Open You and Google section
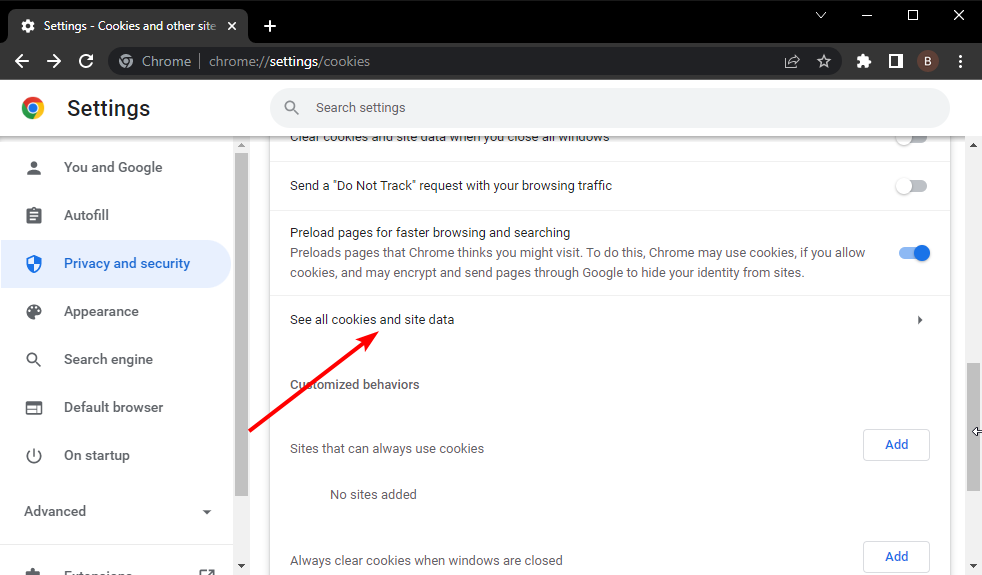The image size is (982, 575). point(116,167)
